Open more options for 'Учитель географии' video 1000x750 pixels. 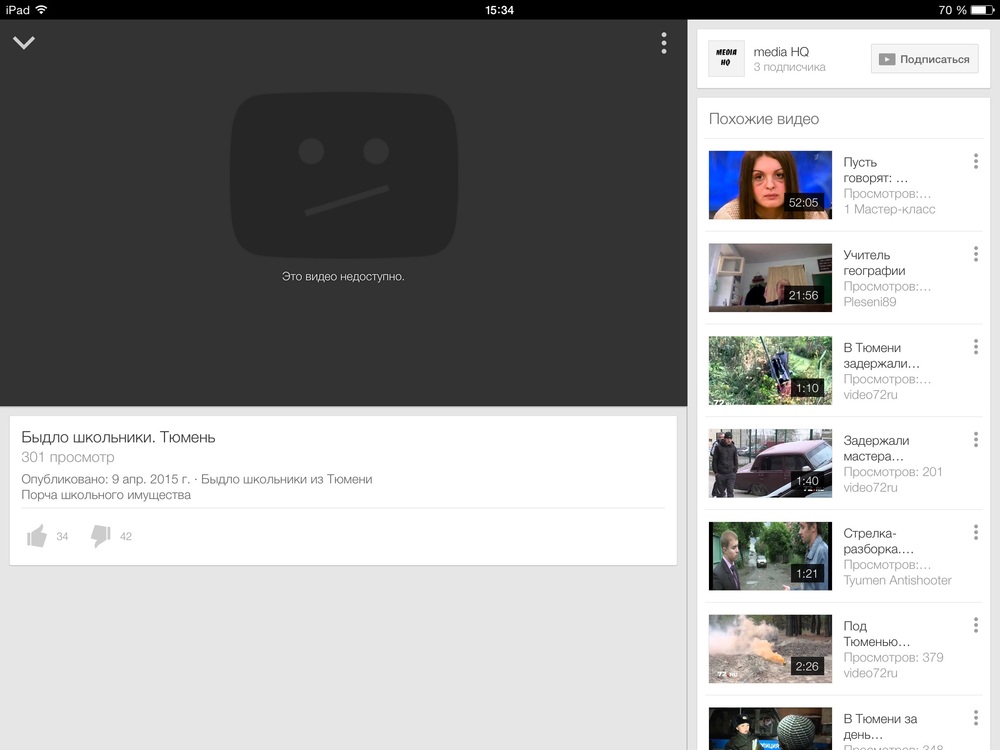pyautogui.click(x=976, y=254)
